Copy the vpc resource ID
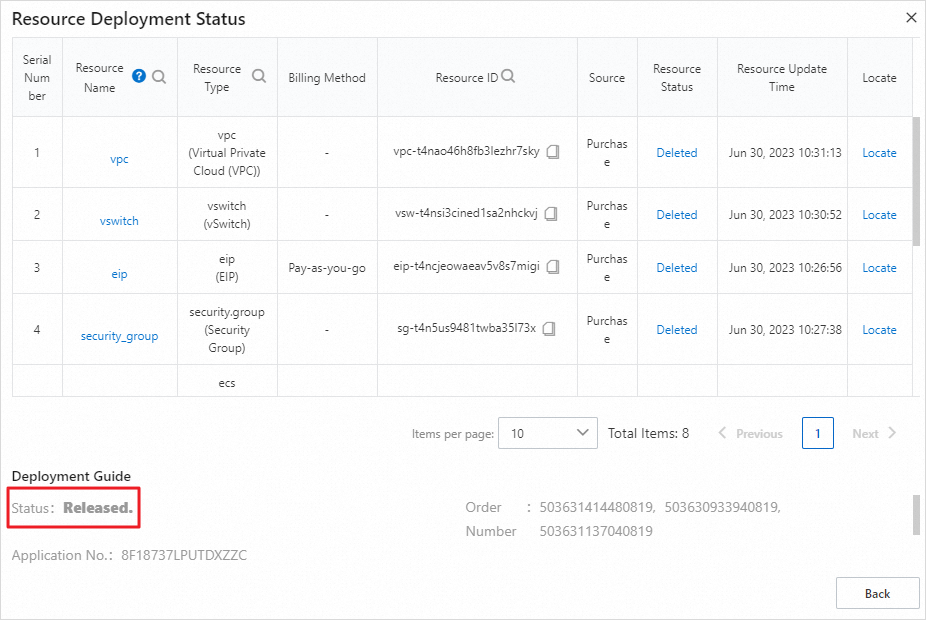Screen dimensions: 926x620 coord(552,152)
